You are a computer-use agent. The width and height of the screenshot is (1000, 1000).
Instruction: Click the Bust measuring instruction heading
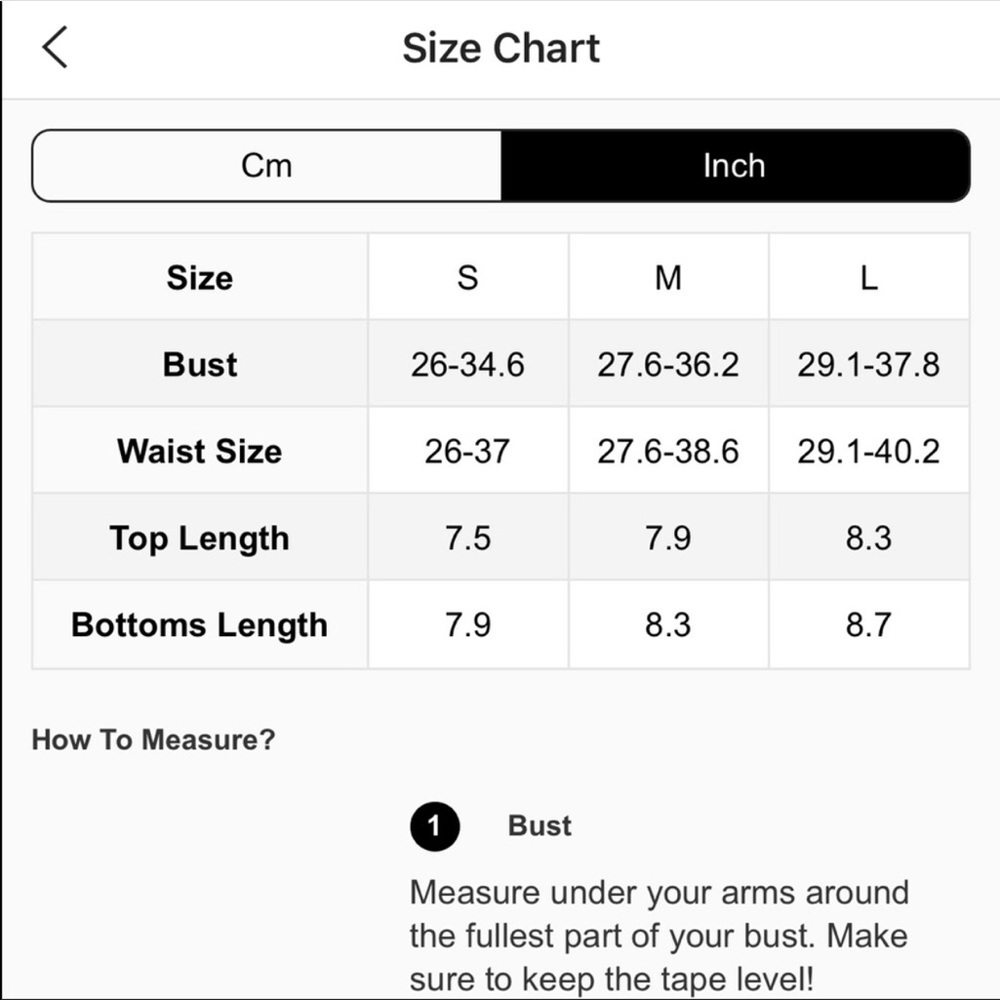point(540,826)
